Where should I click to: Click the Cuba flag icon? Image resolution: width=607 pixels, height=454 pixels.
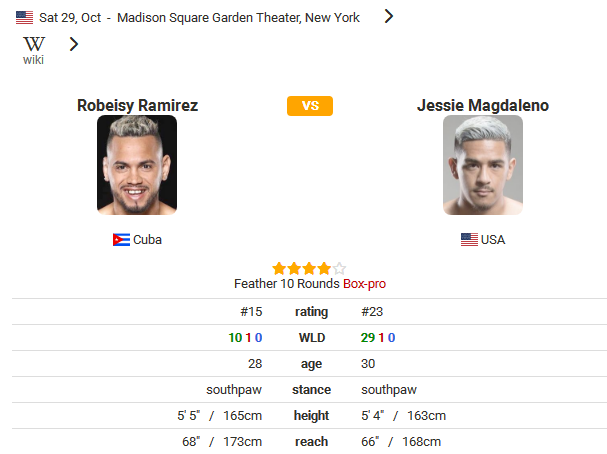pyautogui.click(x=121, y=240)
